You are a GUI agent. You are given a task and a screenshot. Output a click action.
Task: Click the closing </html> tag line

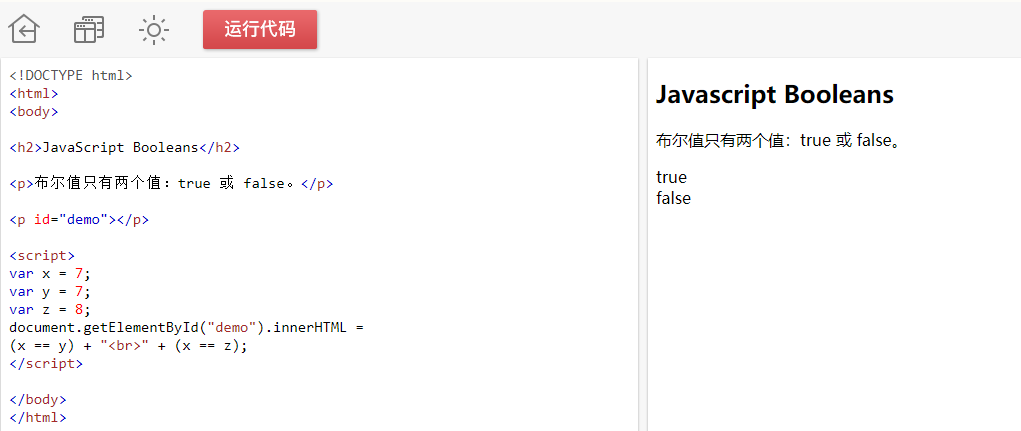pos(38,418)
